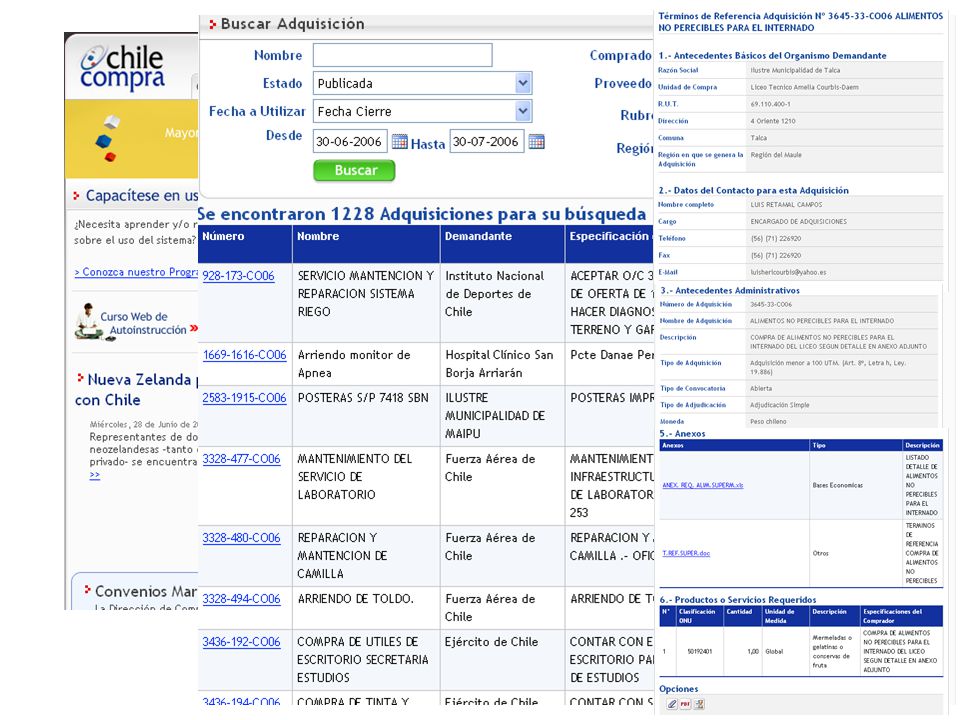This screenshot has height=720, width=960.
Task: Click the Conozca nuestro Programa link
Action: click(136, 272)
